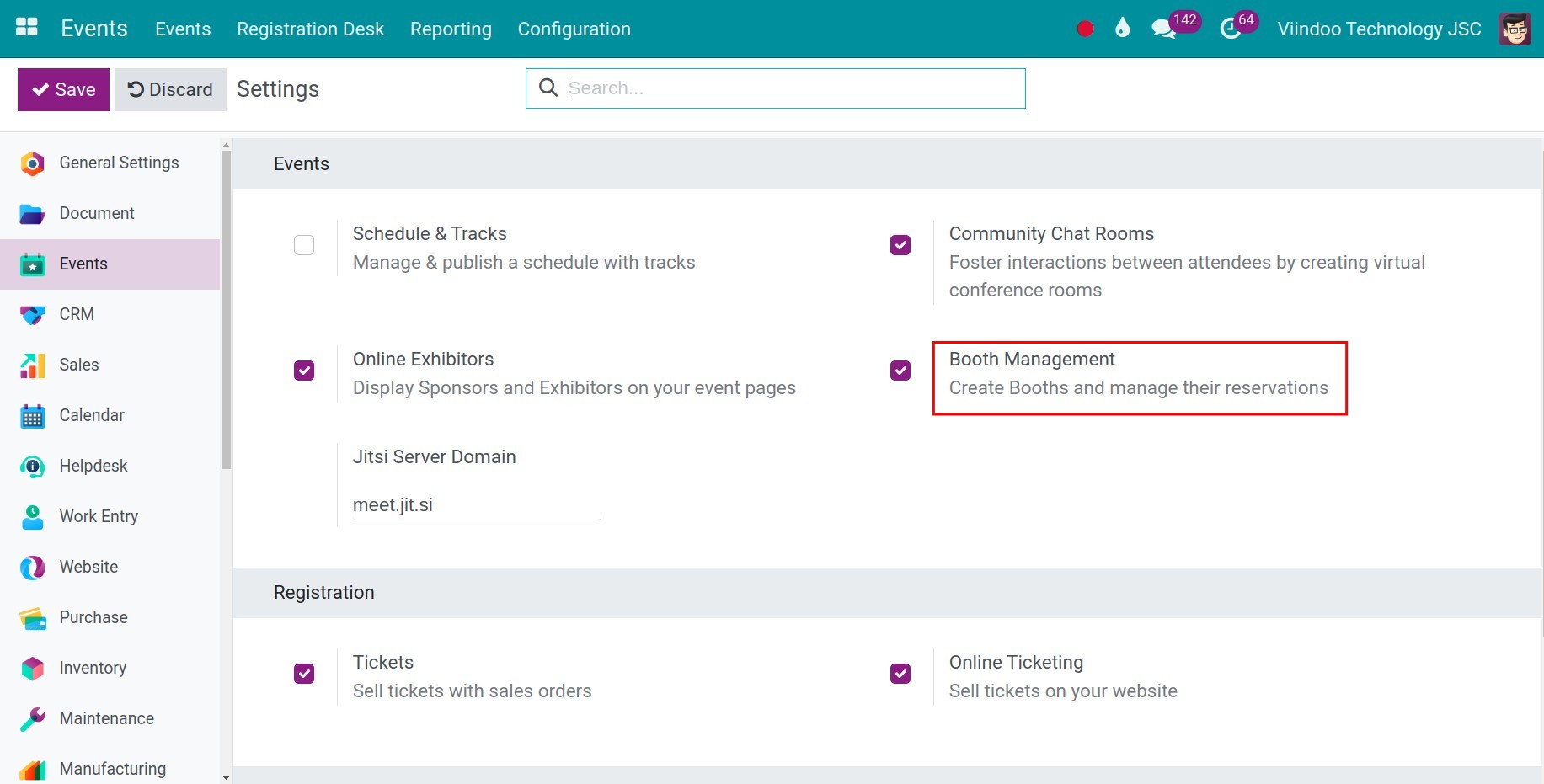Save the settings
1544x784 pixels.
pyautogui.click(x=63, y=89)
